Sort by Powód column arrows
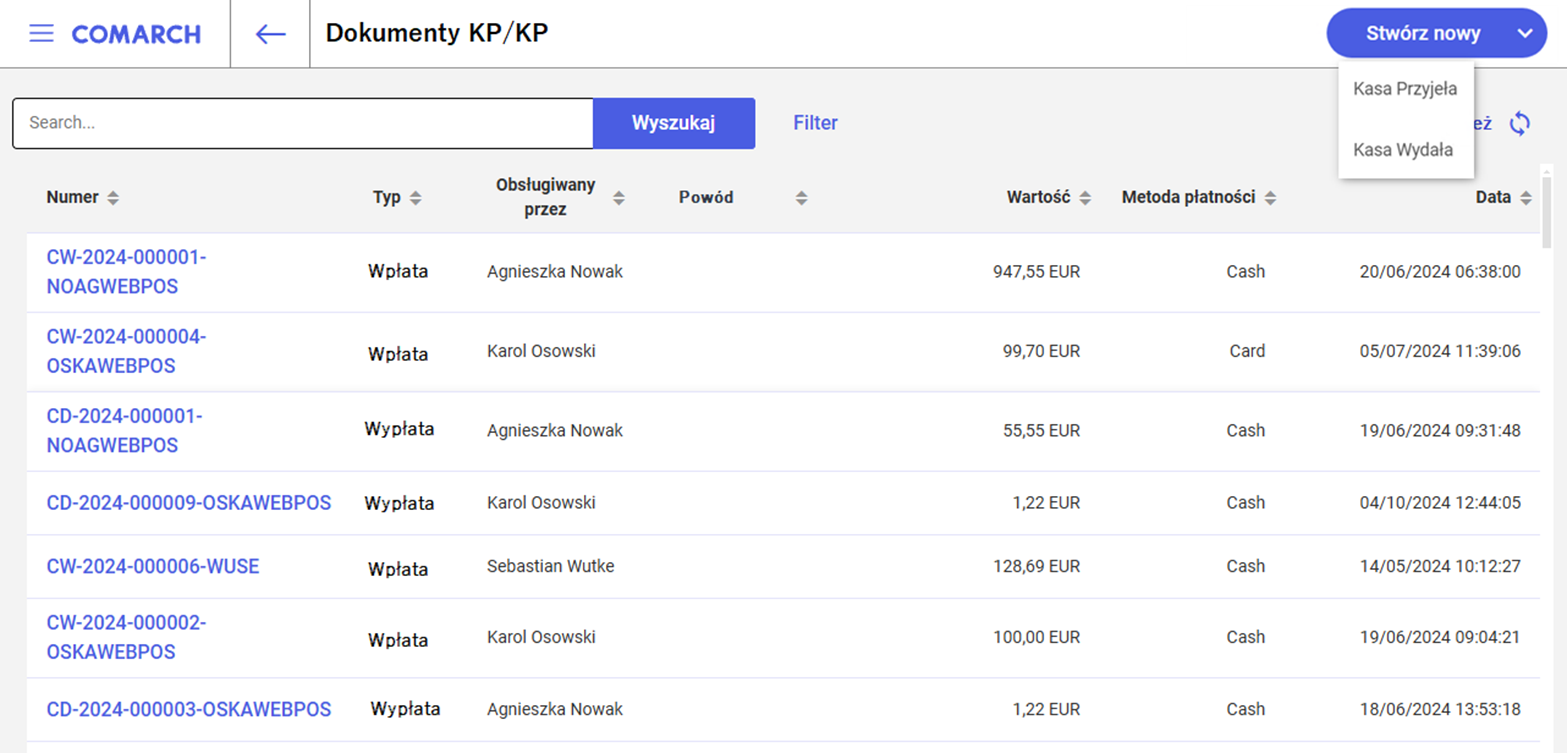 (801, 198)
